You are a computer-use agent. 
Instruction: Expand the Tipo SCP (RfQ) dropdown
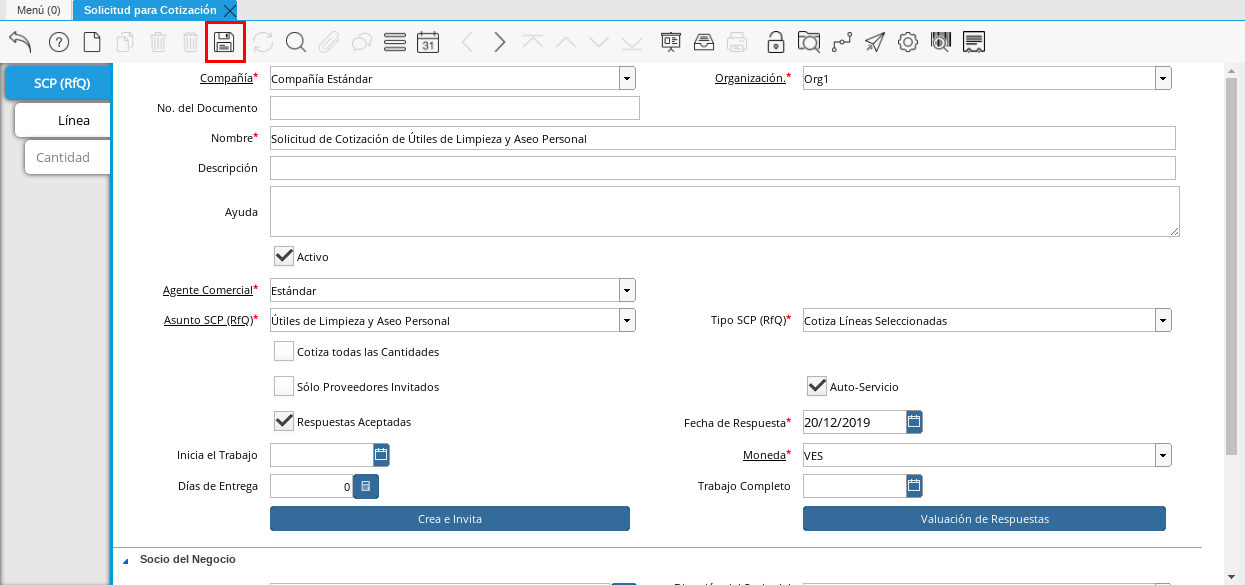[1162, 321]
